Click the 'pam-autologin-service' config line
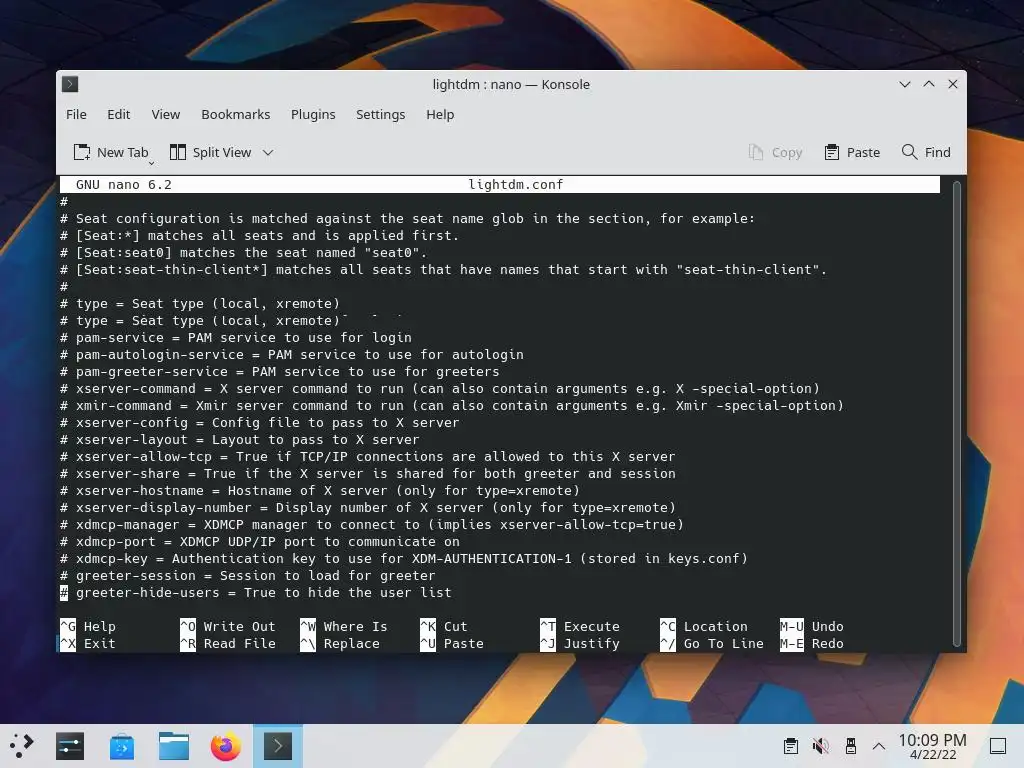This screenshot has height=768, width=1024. [292, 355]
